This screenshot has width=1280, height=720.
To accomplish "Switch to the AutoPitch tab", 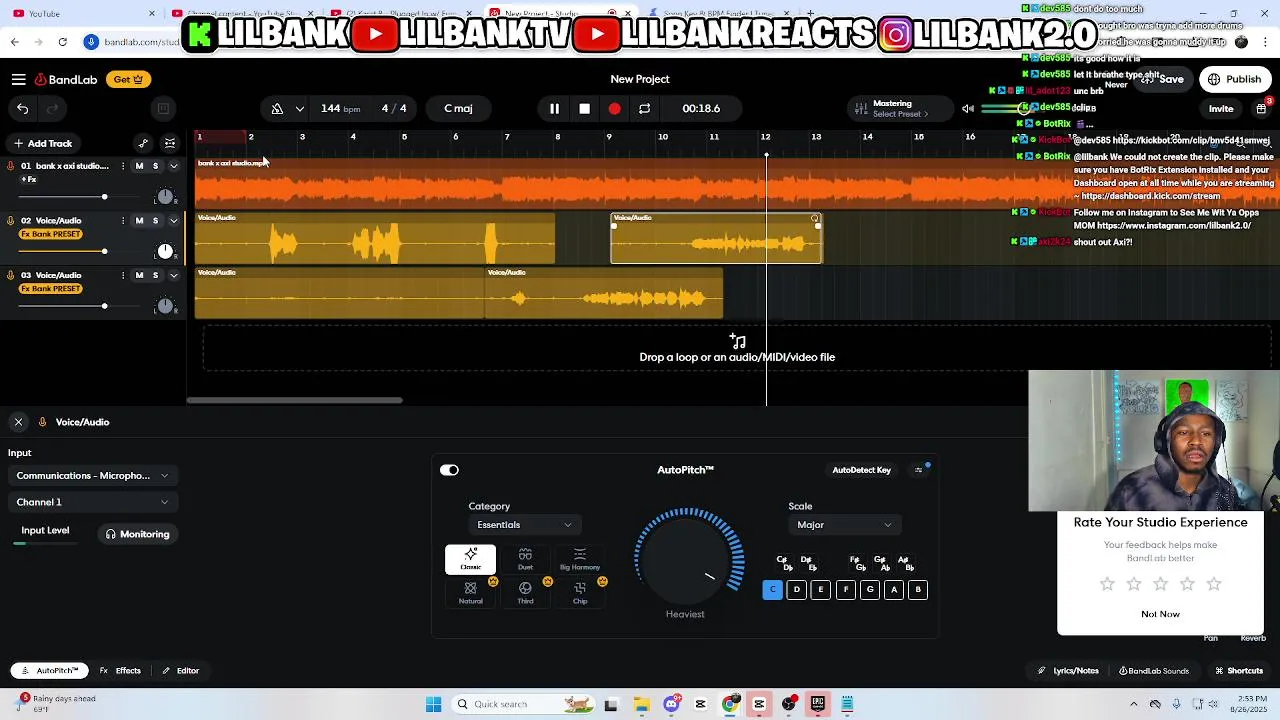I will pyautogui.click(x=51, y=671).
